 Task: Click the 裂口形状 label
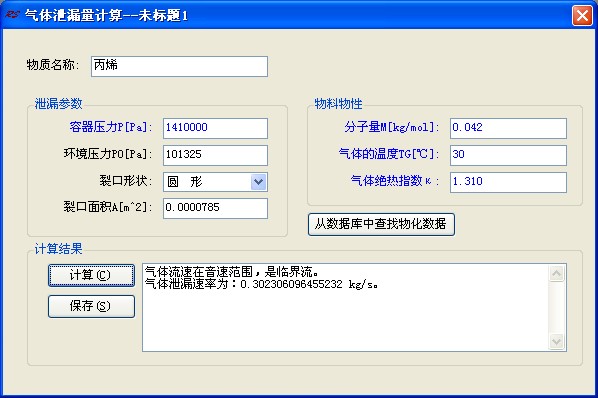coord(125,181)
